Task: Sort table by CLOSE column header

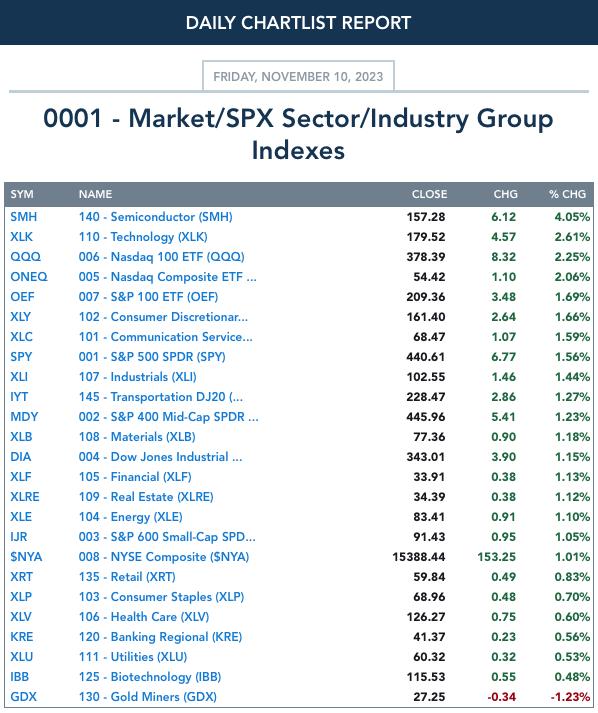Action: coord(429,194)
